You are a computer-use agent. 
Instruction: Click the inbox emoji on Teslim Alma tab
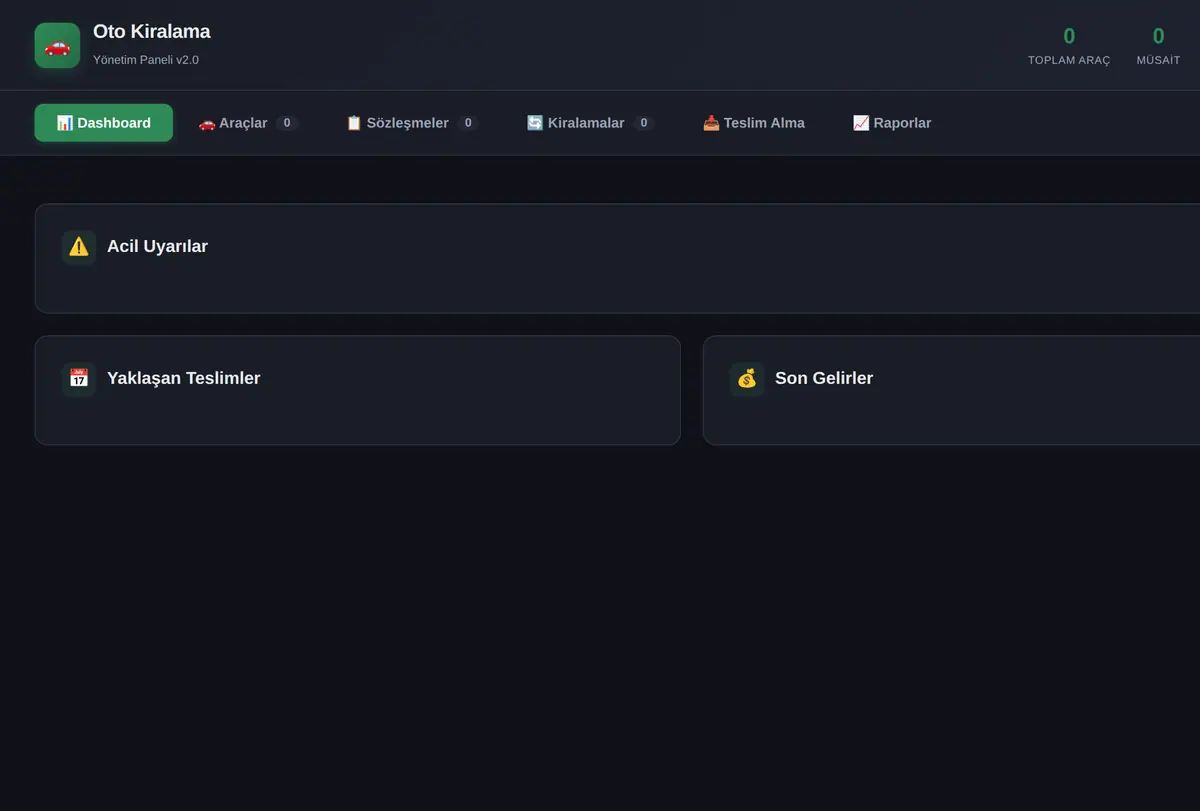point(711,123)
